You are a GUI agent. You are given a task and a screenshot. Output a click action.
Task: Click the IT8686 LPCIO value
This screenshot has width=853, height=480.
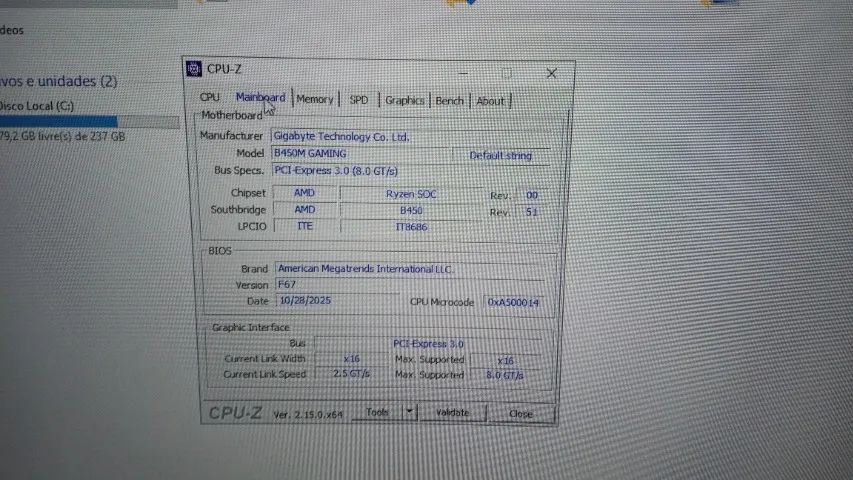[411, 227]
